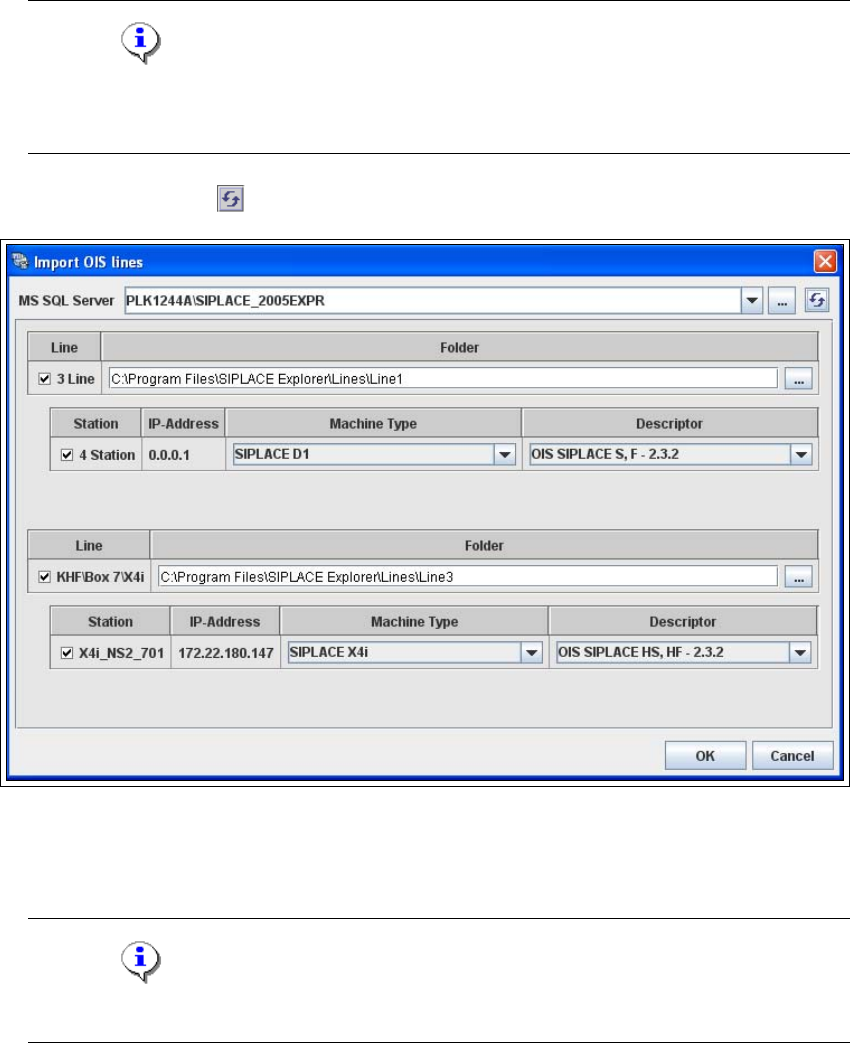The image size is (850, 1043).
Task: Click Folder header above Line1 path
Action: tap(459, 347)
